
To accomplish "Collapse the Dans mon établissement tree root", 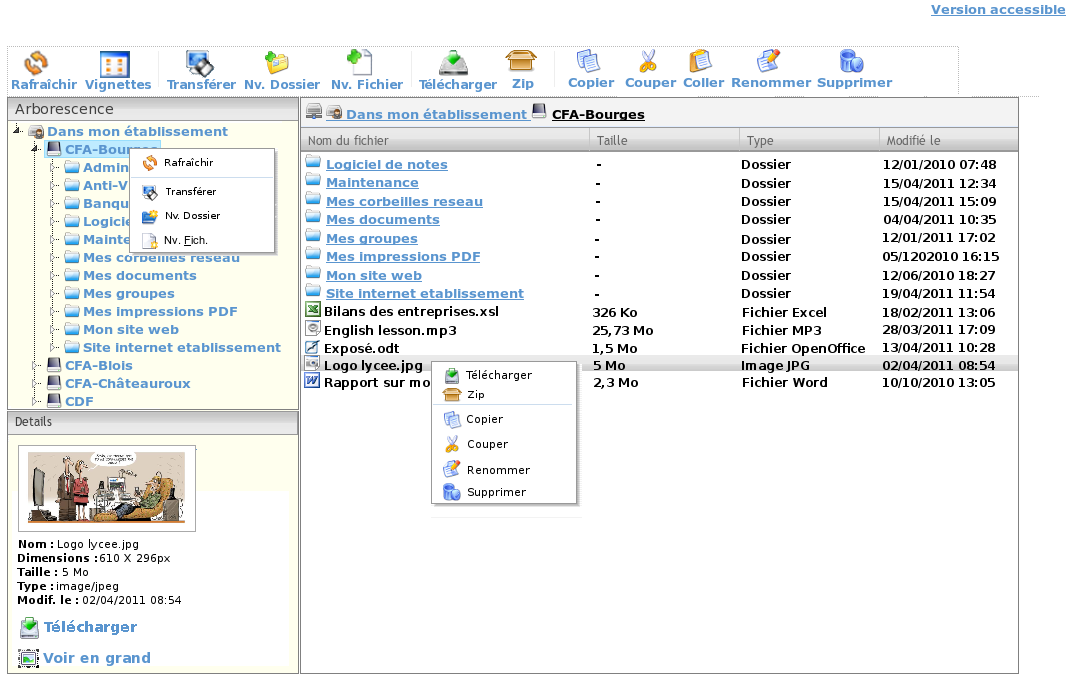I will (18, 131).
